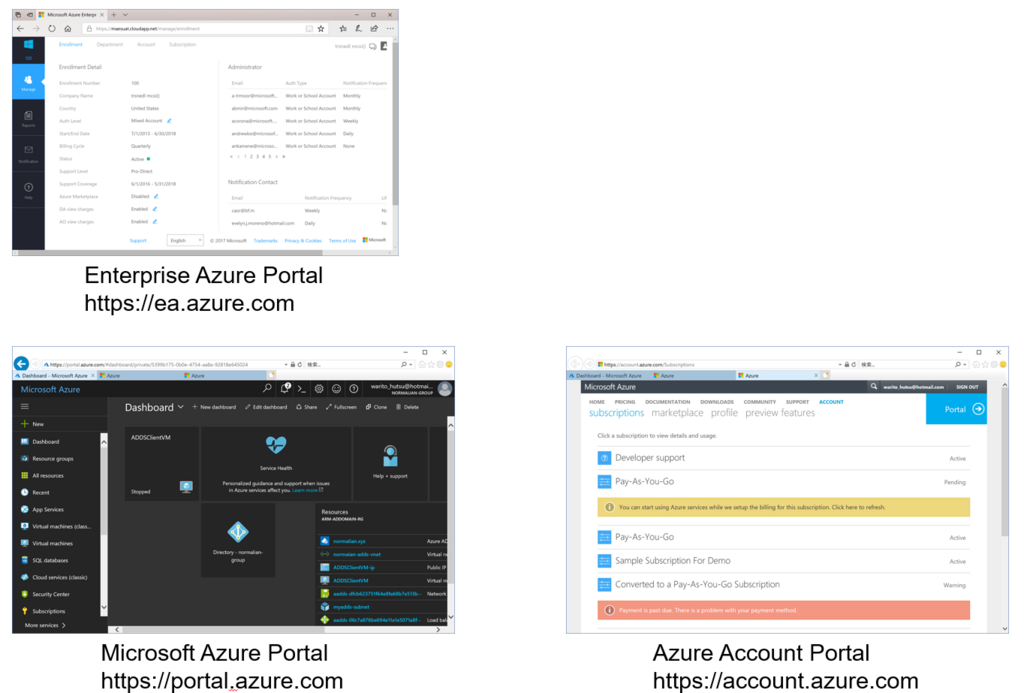1024x693 pixels.
Task: Click Learn more link in Service Health tile
Action: pos(307,490)
